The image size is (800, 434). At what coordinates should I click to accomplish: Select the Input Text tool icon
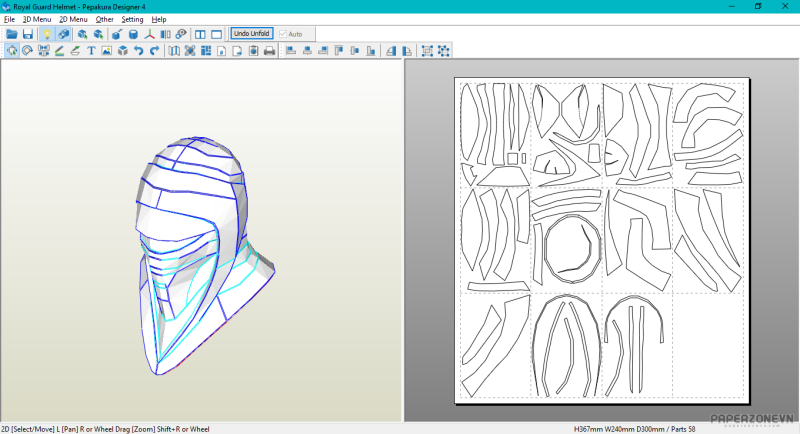click(91, 51)
